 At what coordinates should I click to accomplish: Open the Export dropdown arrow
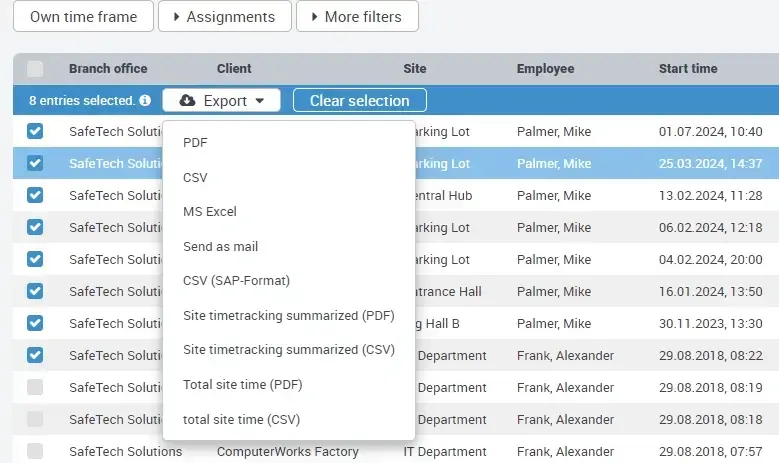260,101
